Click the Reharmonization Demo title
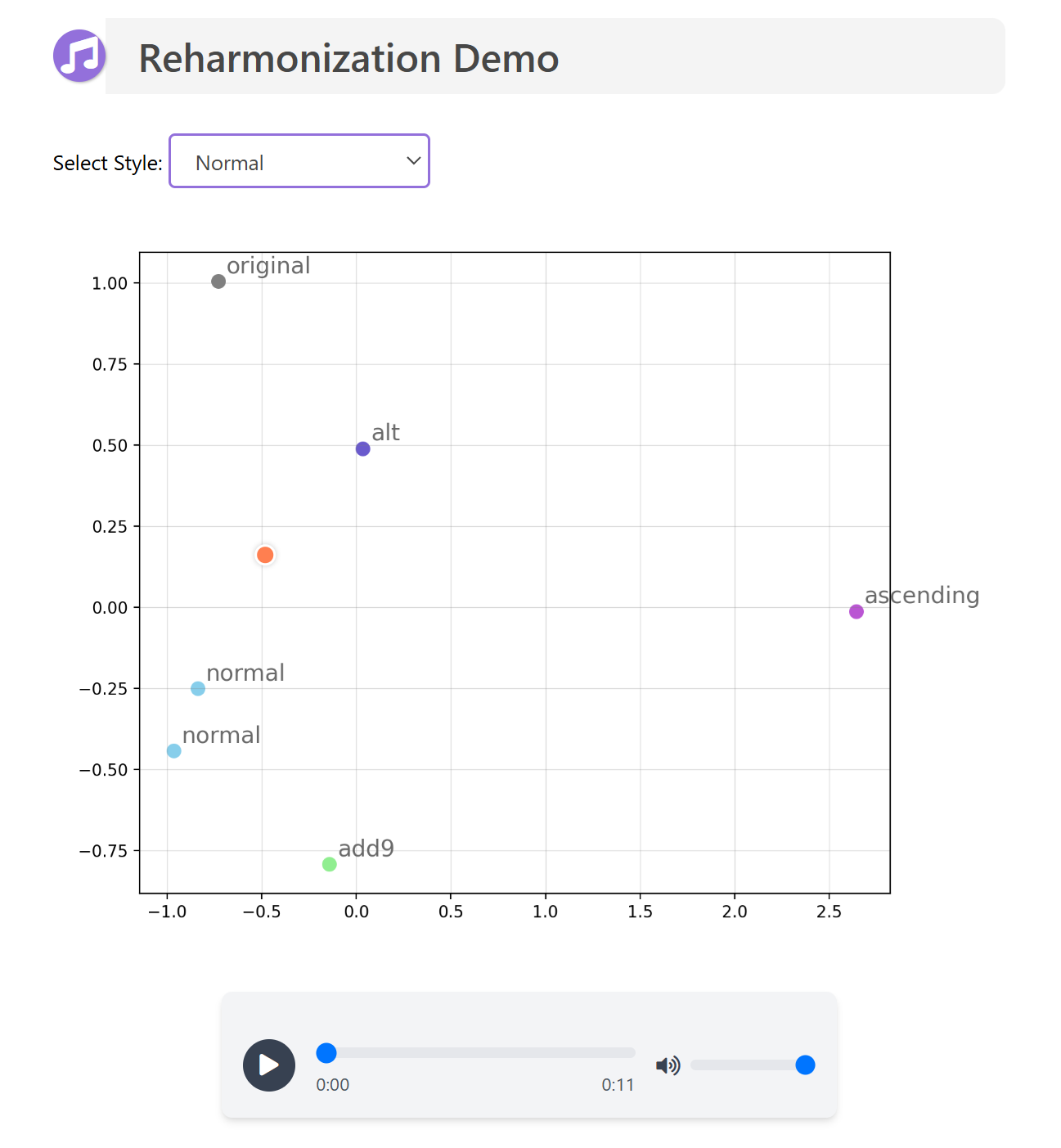This screenshot has width=1061, height=1148. [348, 59]
